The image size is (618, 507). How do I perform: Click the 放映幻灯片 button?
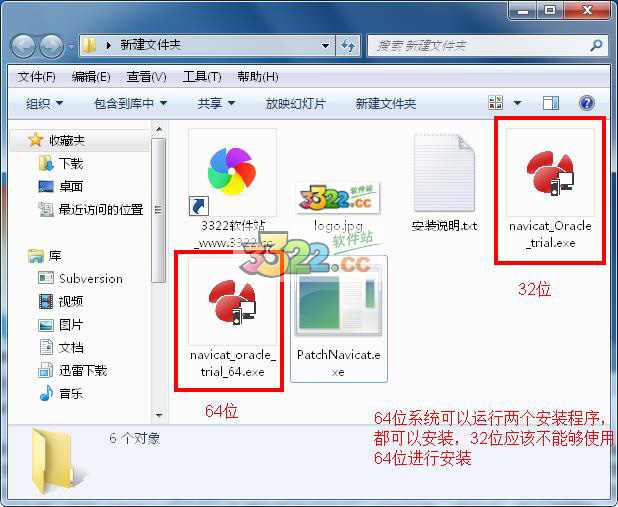[x=296, y=104]
